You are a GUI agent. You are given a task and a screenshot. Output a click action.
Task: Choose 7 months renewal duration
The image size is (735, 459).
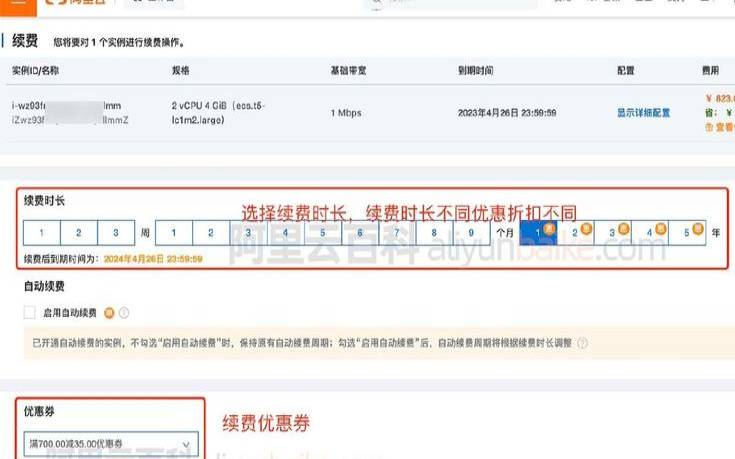coord(397,233)
